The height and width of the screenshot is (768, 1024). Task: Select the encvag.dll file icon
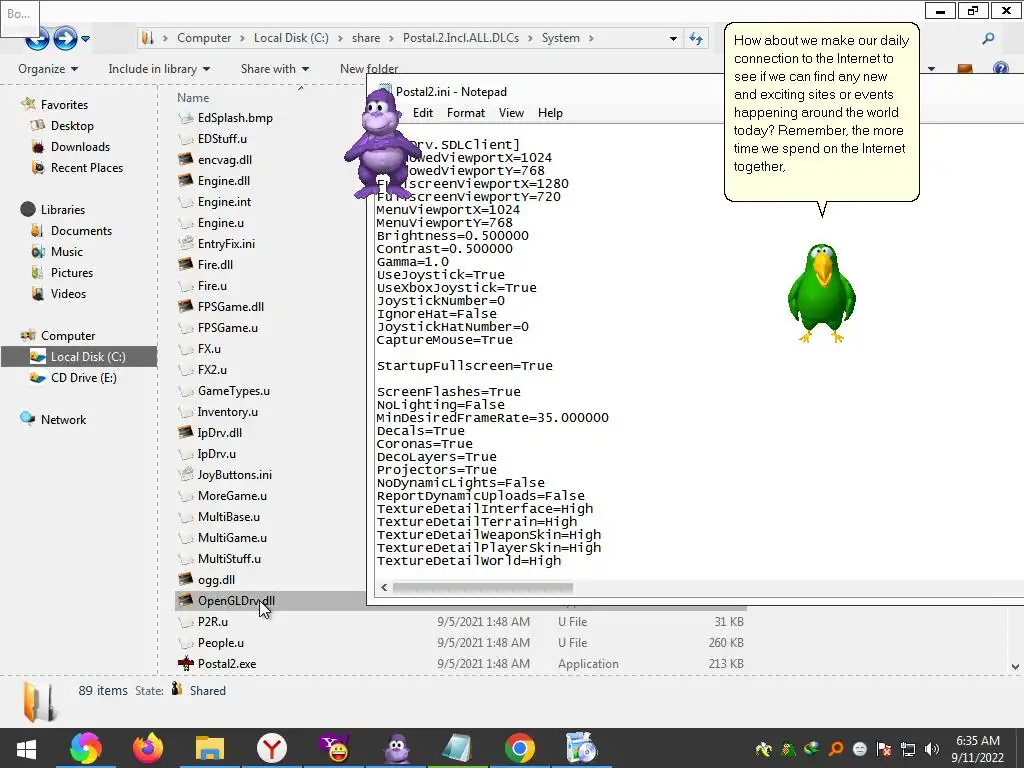point(185,159)
